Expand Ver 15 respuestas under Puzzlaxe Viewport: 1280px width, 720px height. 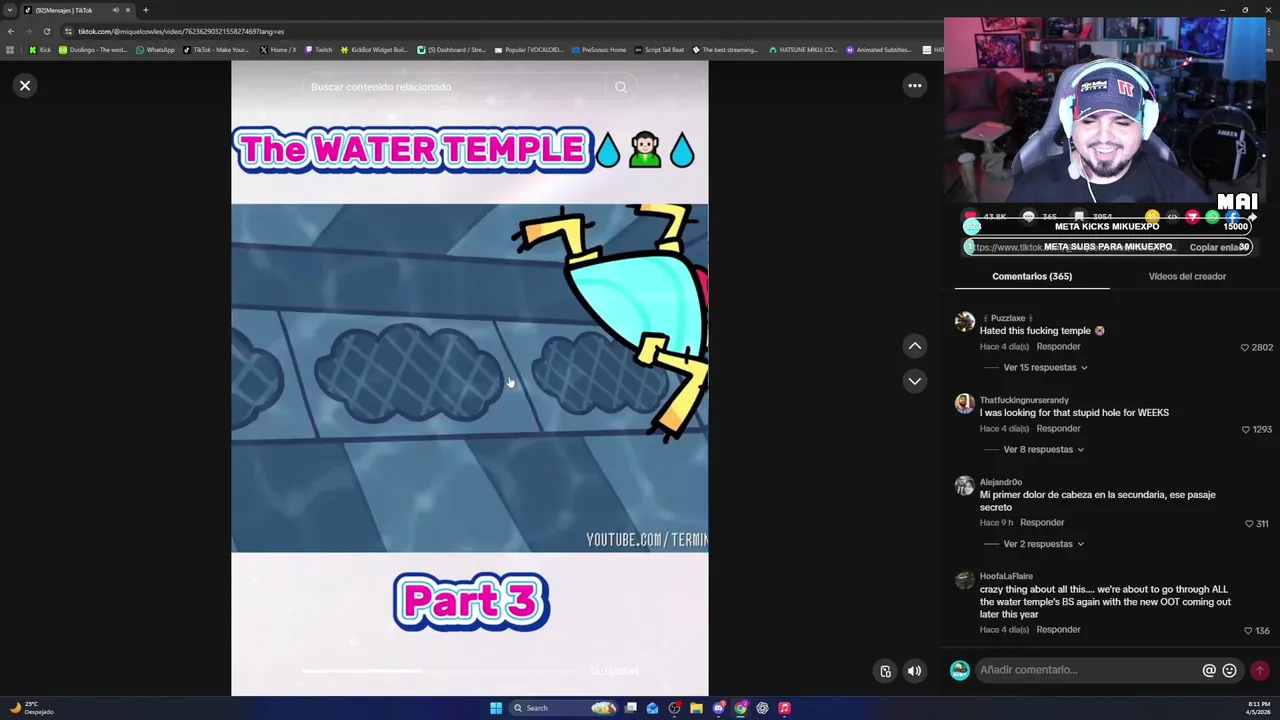pos(1045,368)
